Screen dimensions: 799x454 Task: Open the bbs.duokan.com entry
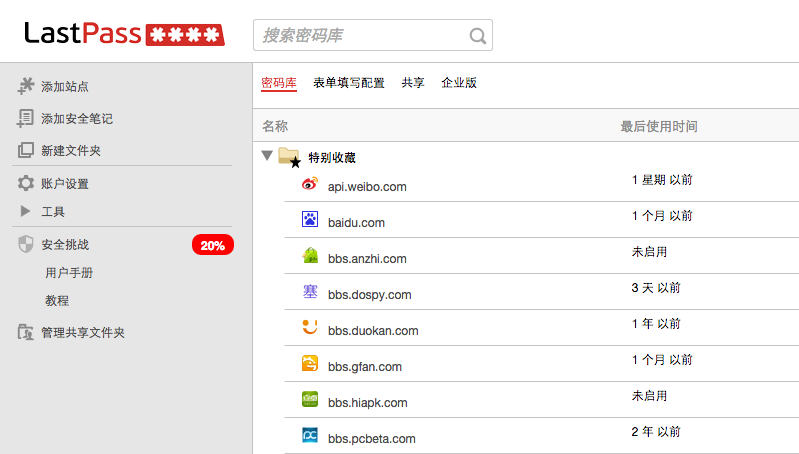(373, 331)
